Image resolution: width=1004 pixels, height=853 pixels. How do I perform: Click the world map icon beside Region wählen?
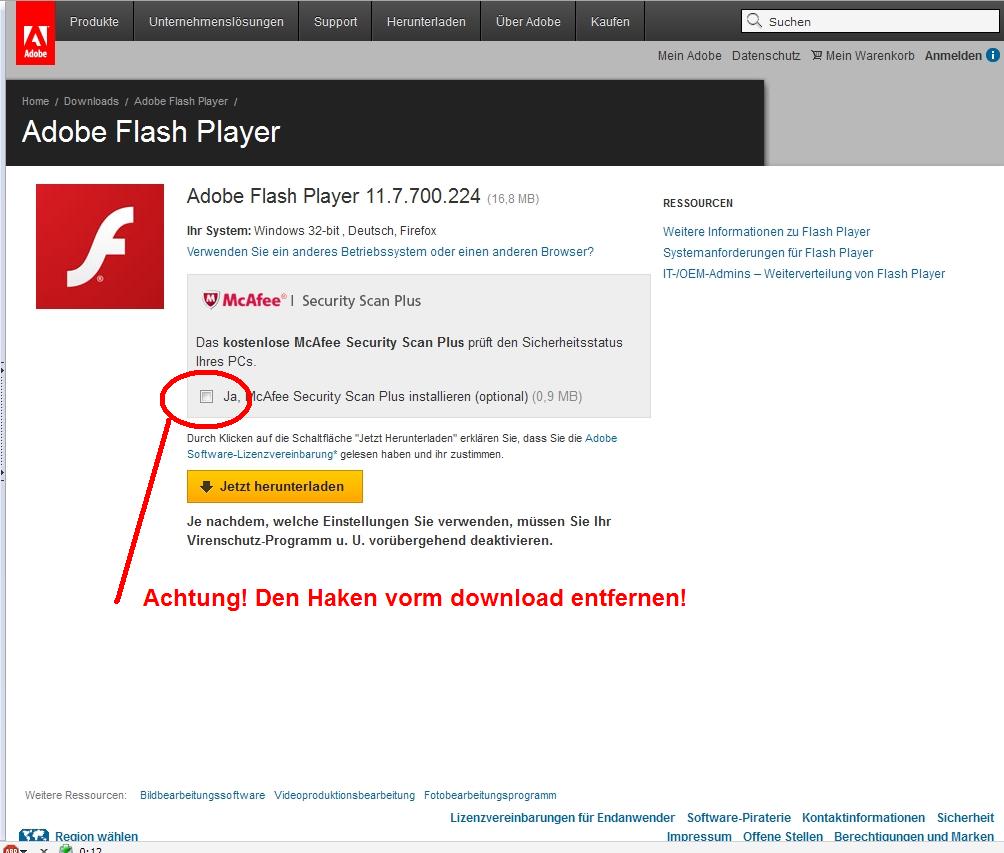(x=34, y=835)
